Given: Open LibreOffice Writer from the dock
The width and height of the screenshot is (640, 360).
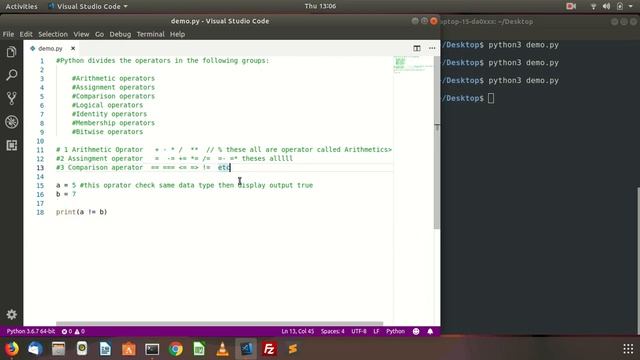Looking at the screenshot, I should click(105, 349).
